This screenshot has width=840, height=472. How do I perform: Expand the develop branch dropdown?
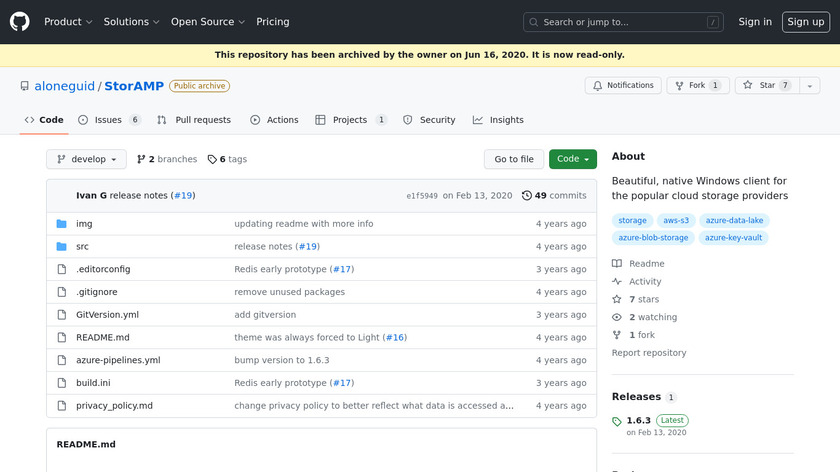coord(86,159)
